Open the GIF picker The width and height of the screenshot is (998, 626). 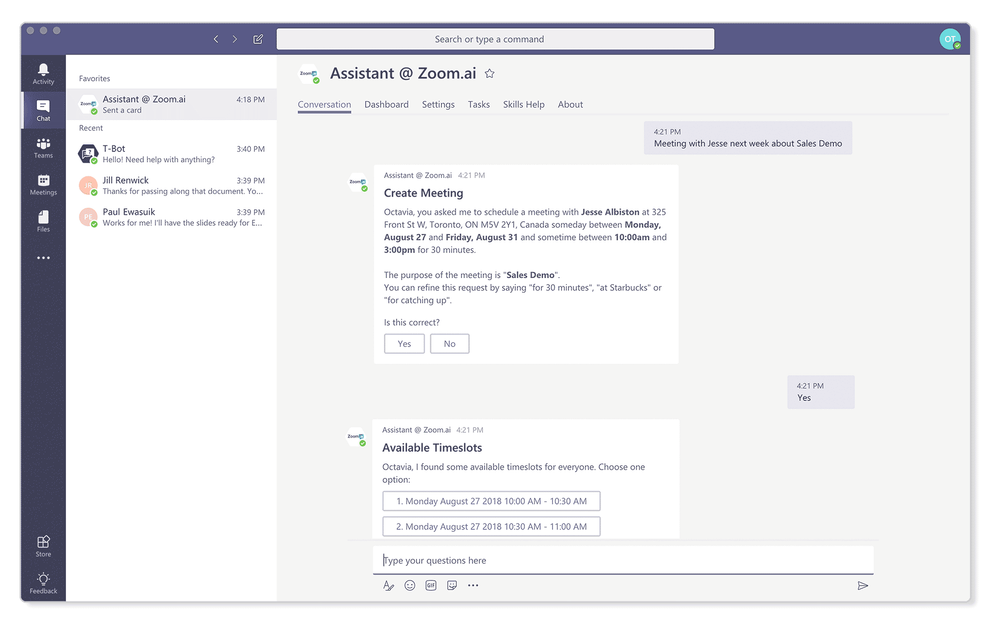click(x=431, y=585)
